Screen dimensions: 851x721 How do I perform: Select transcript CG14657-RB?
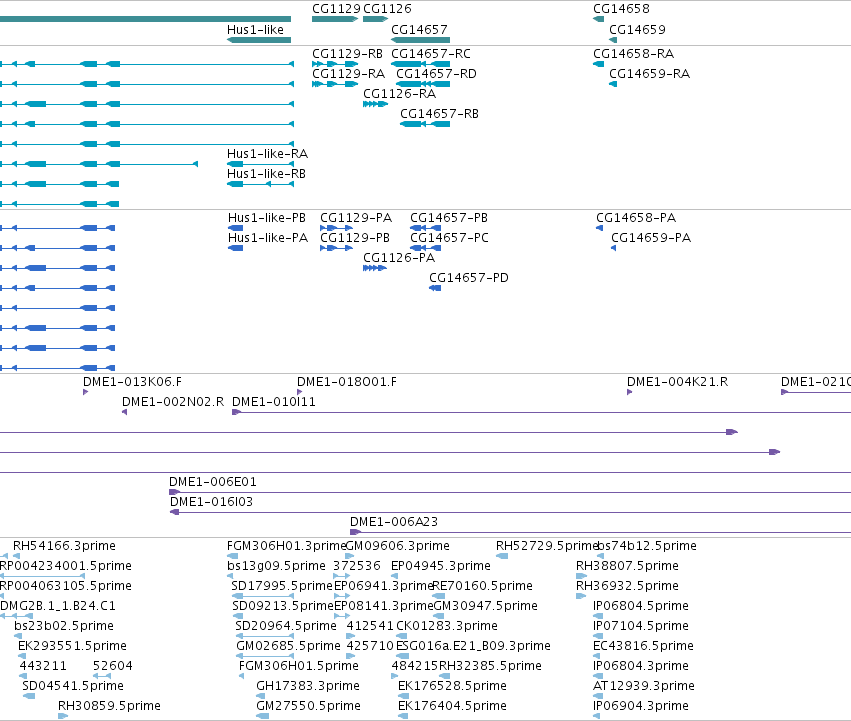(x=439, y=114)
